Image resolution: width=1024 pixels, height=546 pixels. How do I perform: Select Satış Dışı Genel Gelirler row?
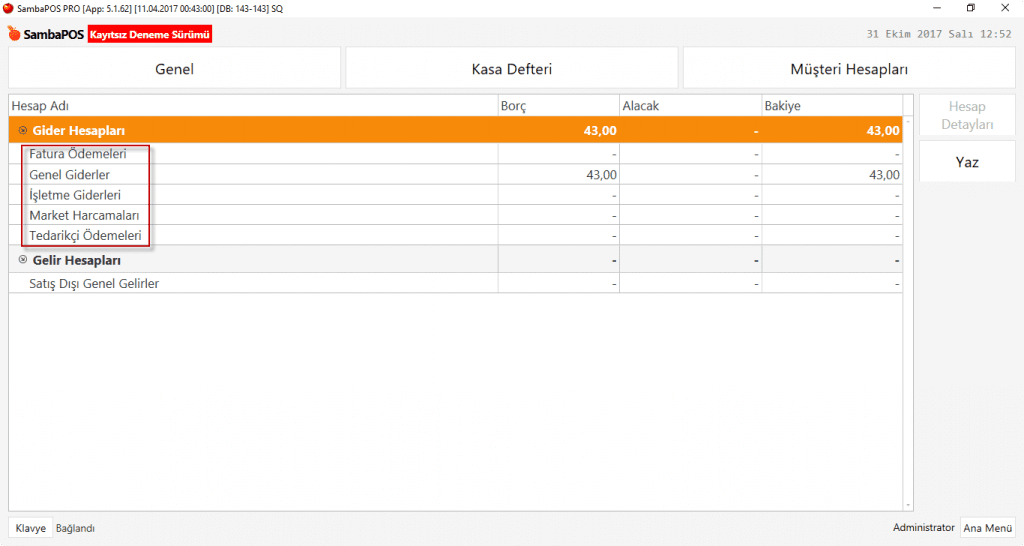94,283
